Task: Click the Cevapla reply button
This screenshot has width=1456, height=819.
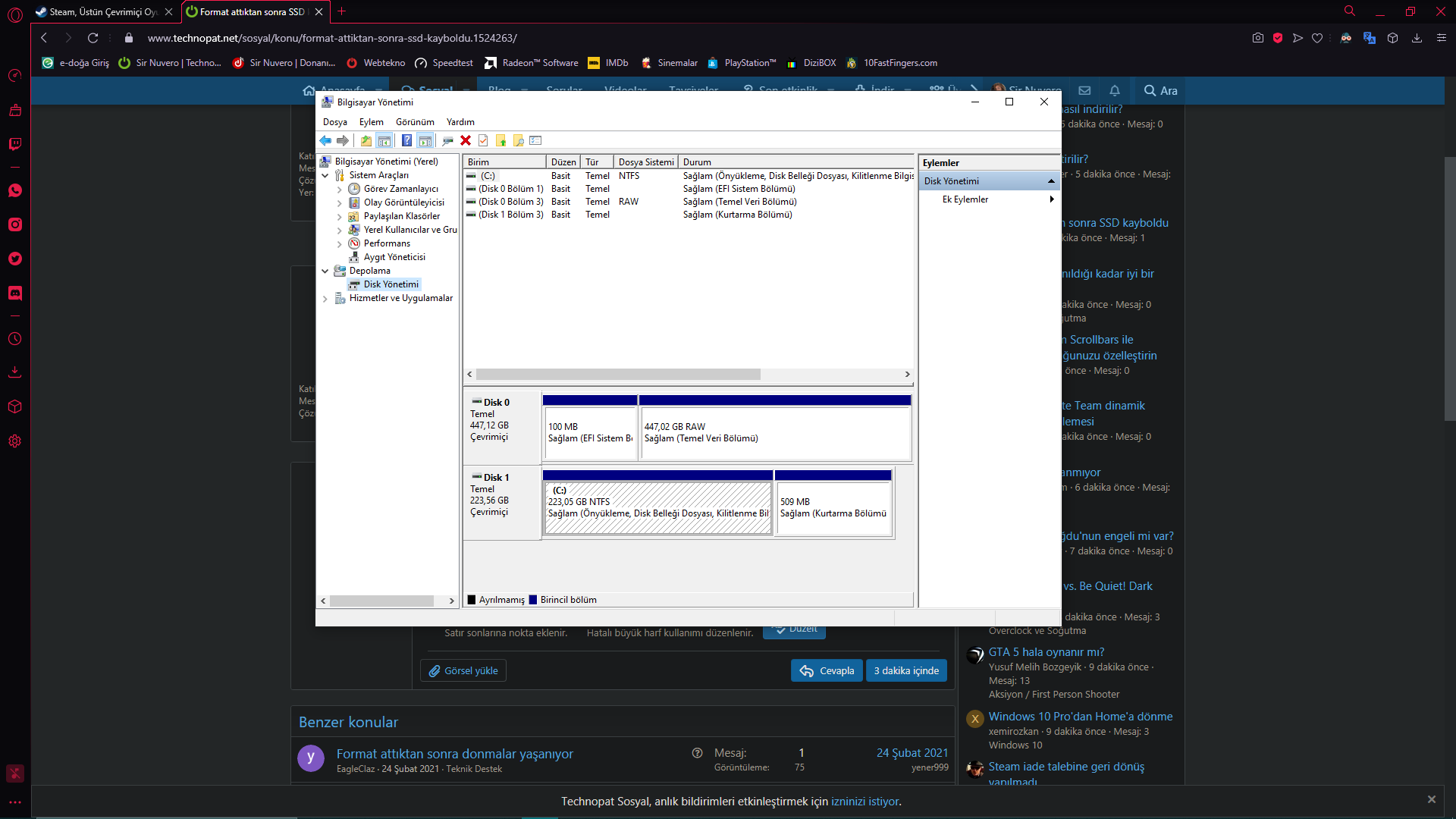Action: (x=827, y=671)
